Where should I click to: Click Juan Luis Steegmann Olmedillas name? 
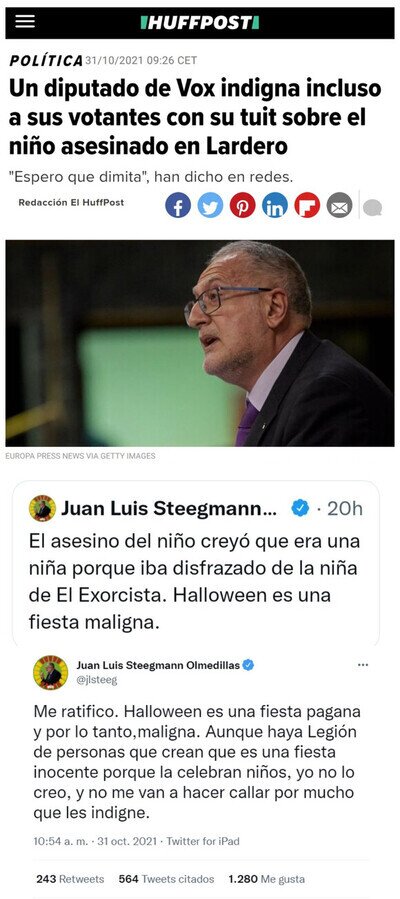(158, 665)
